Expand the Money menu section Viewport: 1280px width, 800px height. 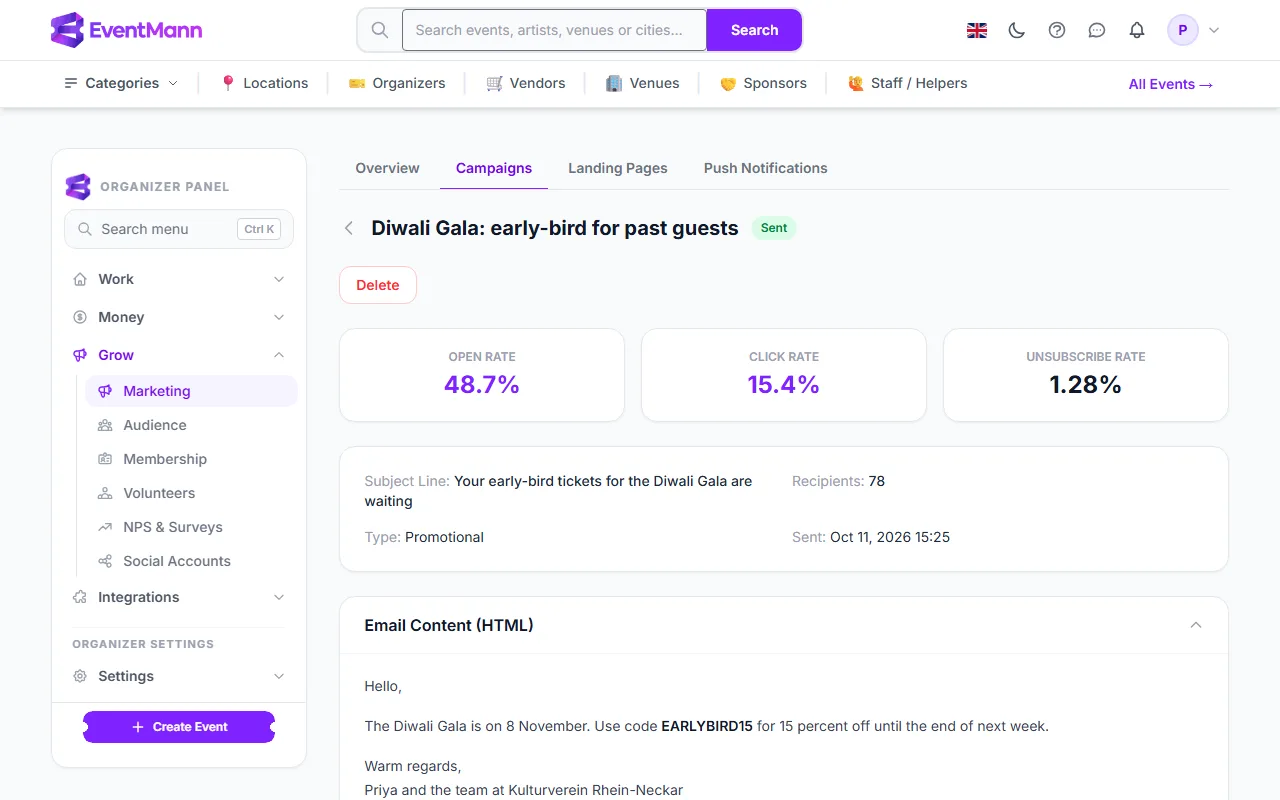(179, 317)
